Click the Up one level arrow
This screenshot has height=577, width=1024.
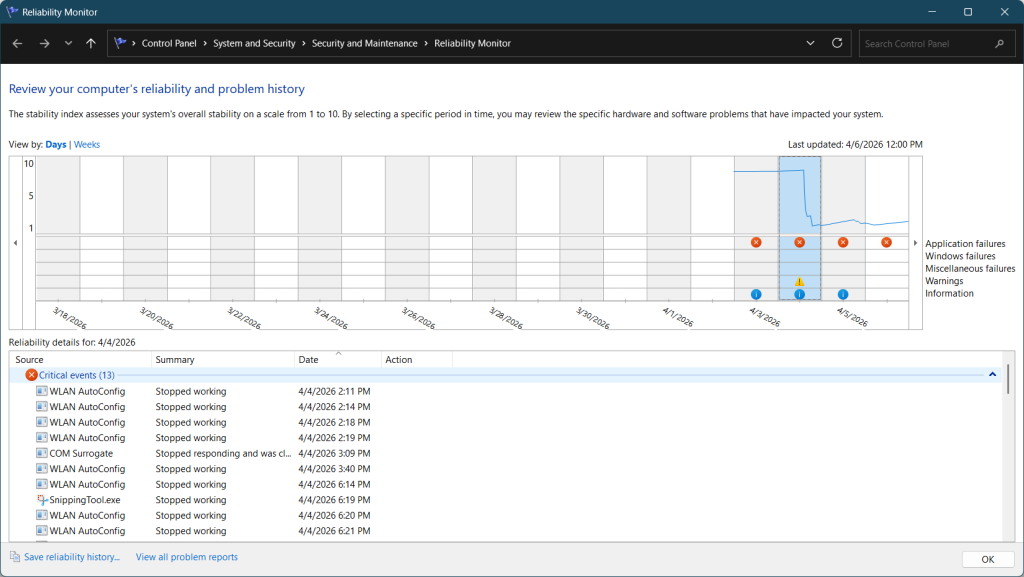[x=91, y=44]
